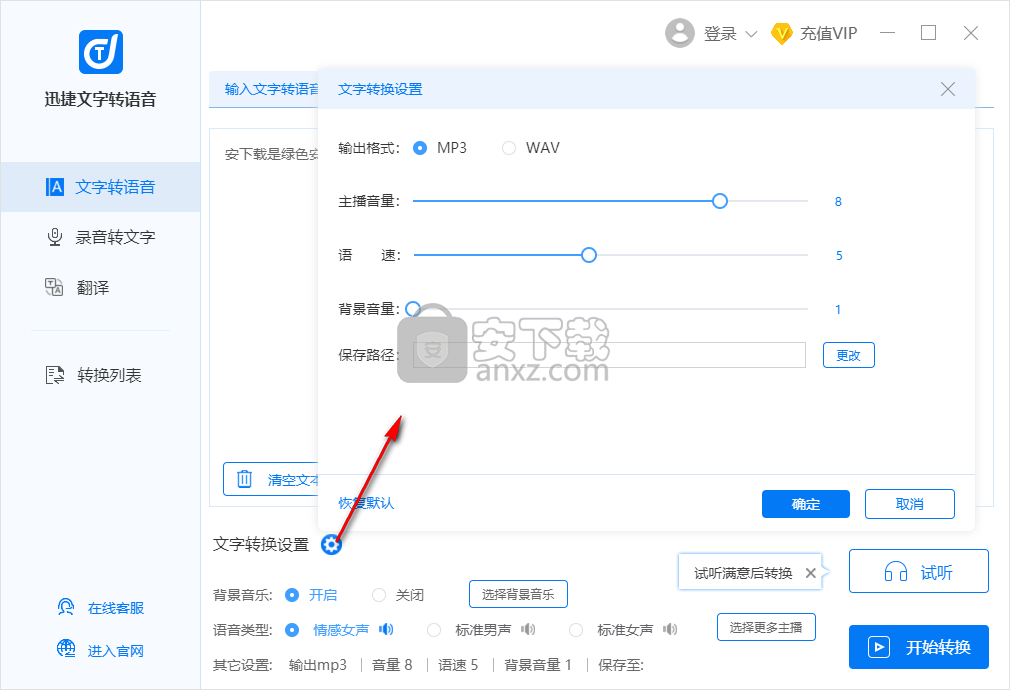Select 情感女声 voice type

tap(292, 629)
